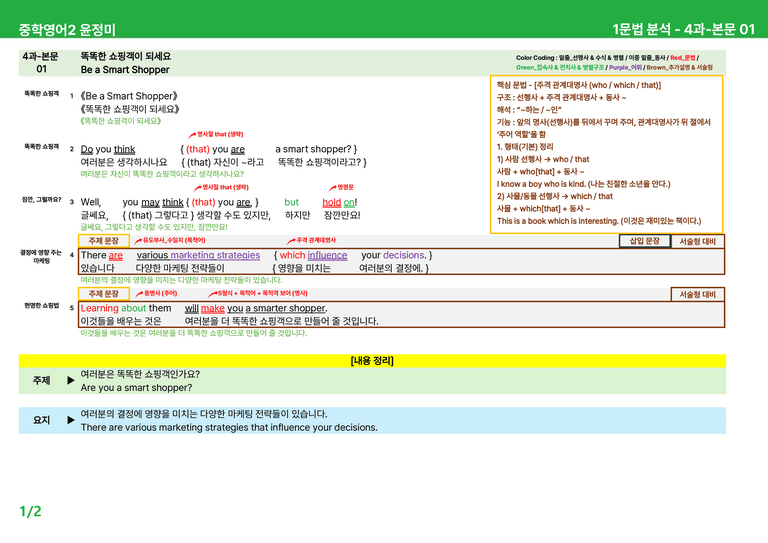
Task: Click Korean phrase '다양한 마케팅 전략들이' under sentence 4
Action: [180, 268]
